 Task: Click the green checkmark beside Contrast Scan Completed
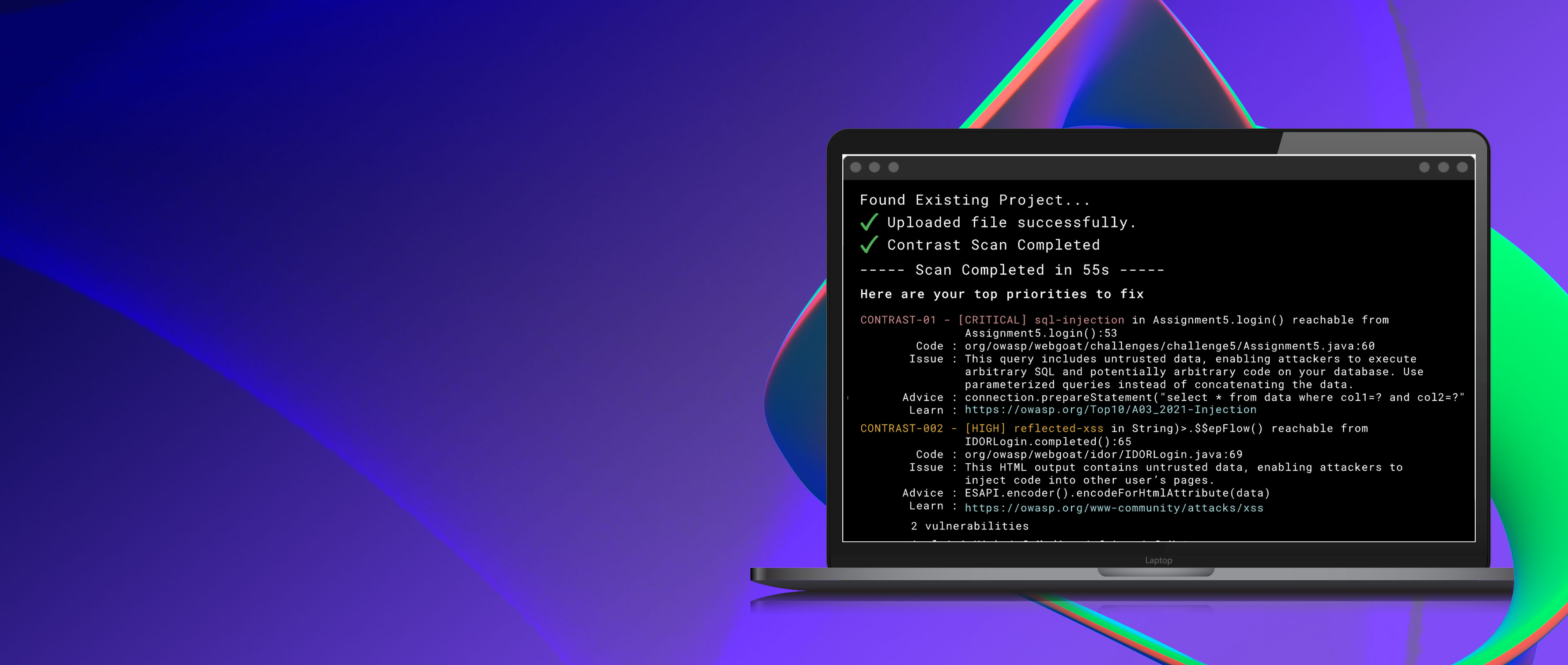(869, 245)
